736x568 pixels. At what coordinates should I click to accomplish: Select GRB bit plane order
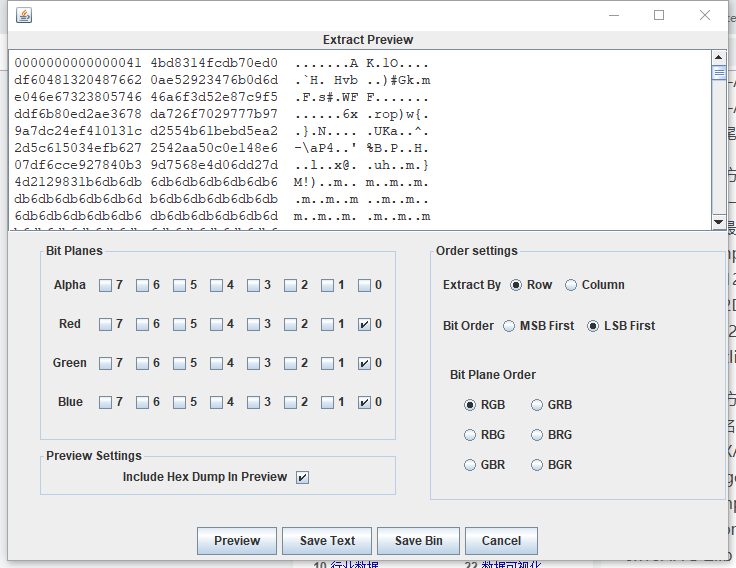tap(537, 405)
